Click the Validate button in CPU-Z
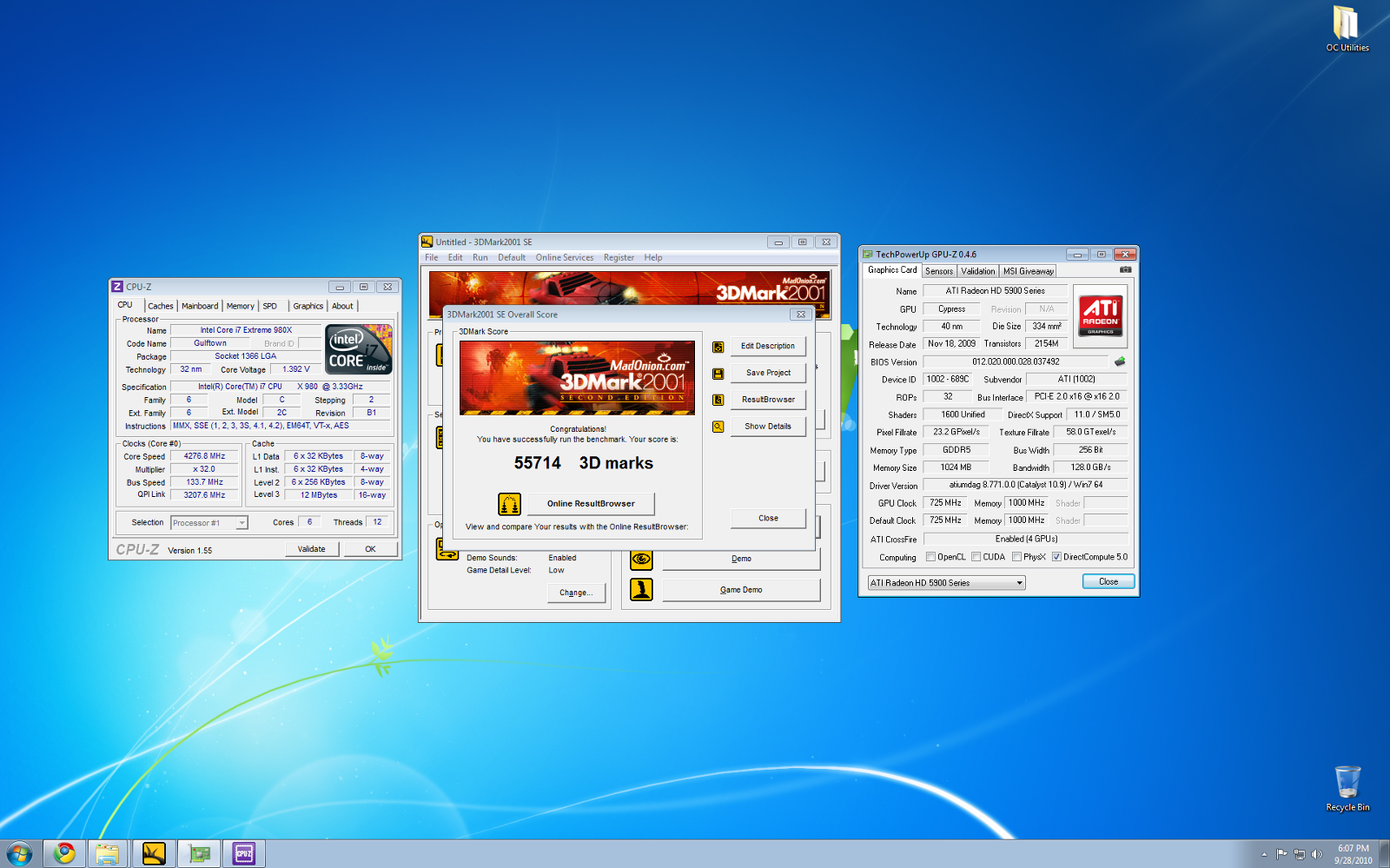The height and width of the screenshot is (868, 1390). click(312, 549)
